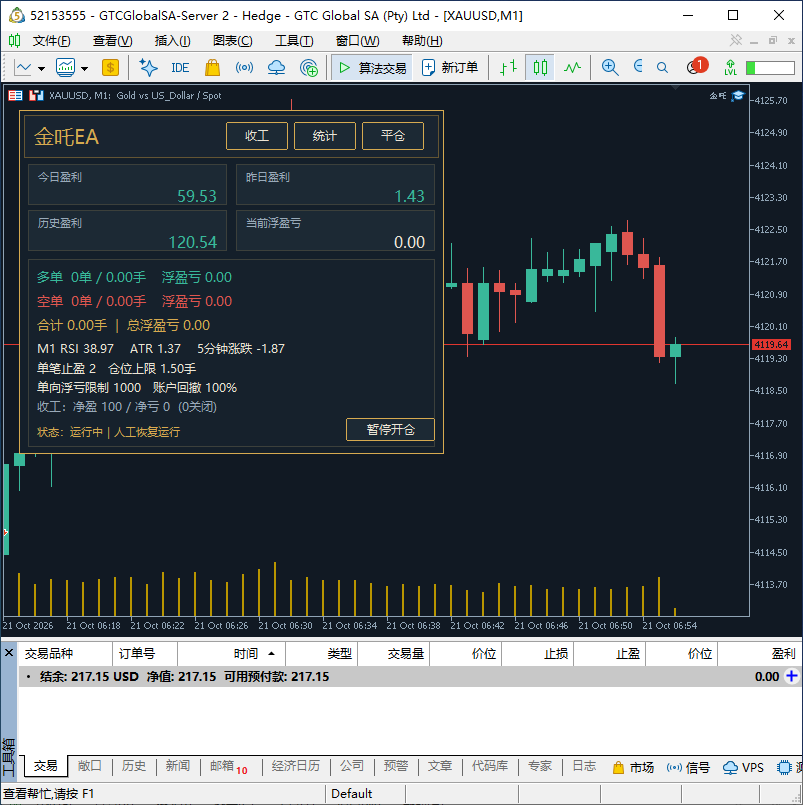
Task: Click the connection status progress bar
Action: pyautogui.click(x=770, y=68)
